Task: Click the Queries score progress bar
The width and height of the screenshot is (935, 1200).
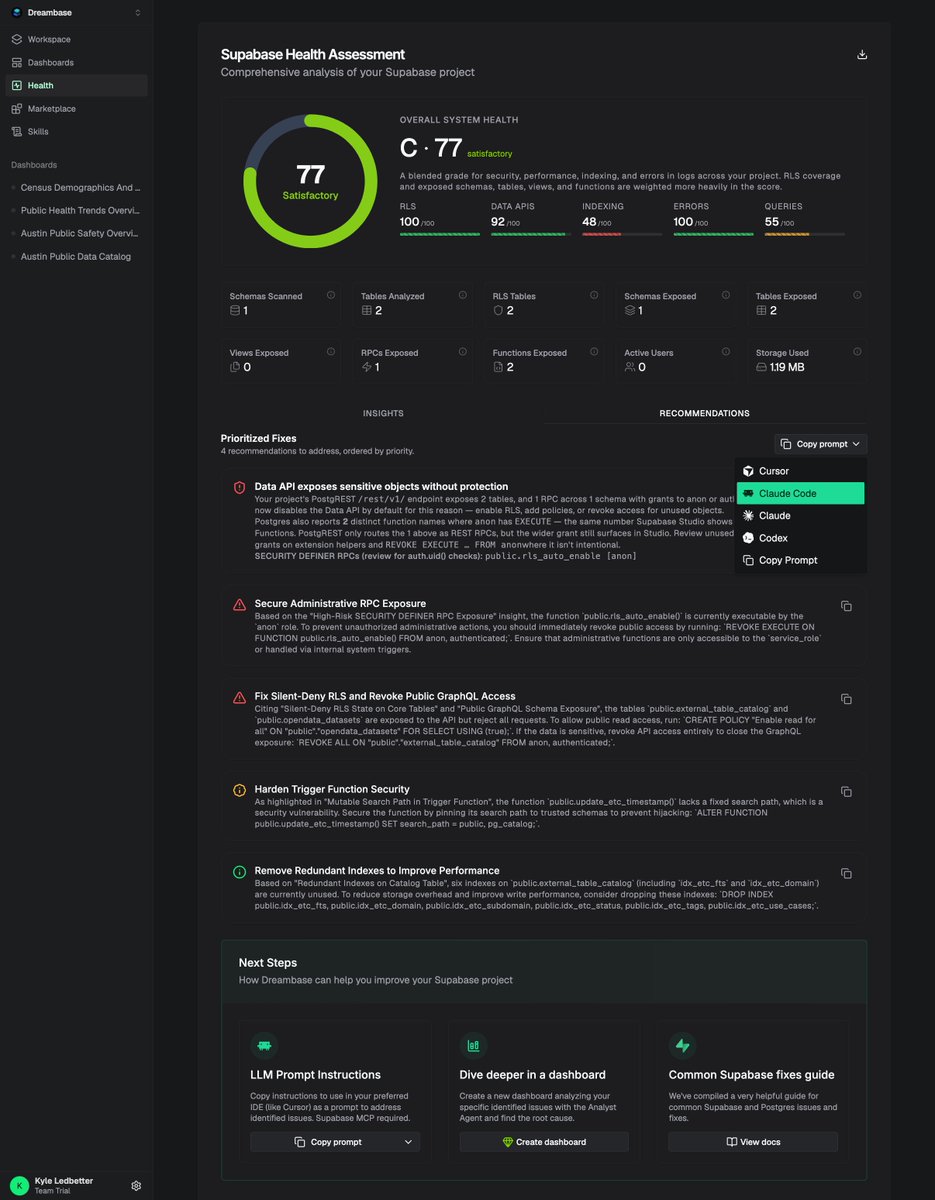Action: (x=805, y=234)
